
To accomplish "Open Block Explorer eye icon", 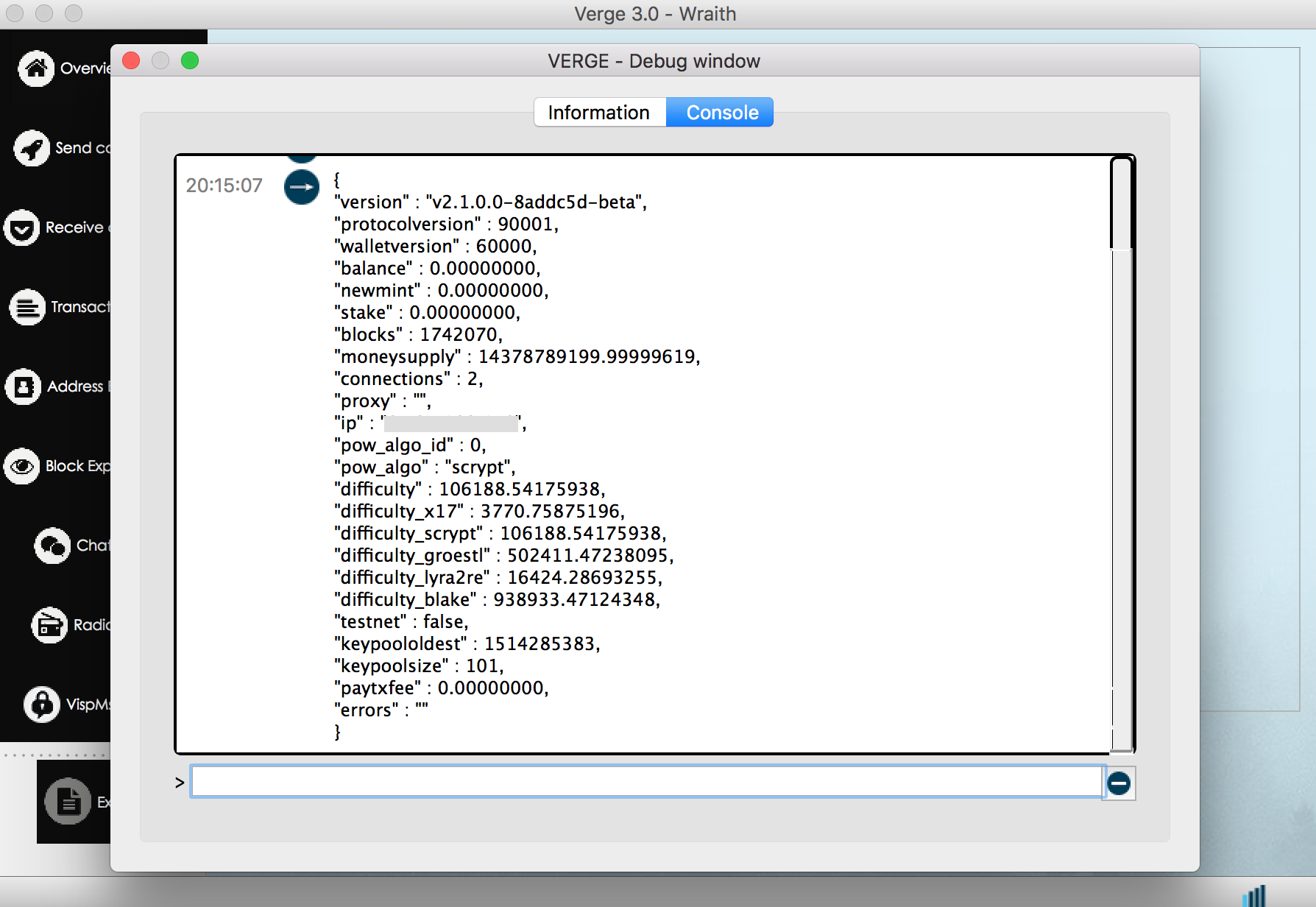I will (22, 466).
